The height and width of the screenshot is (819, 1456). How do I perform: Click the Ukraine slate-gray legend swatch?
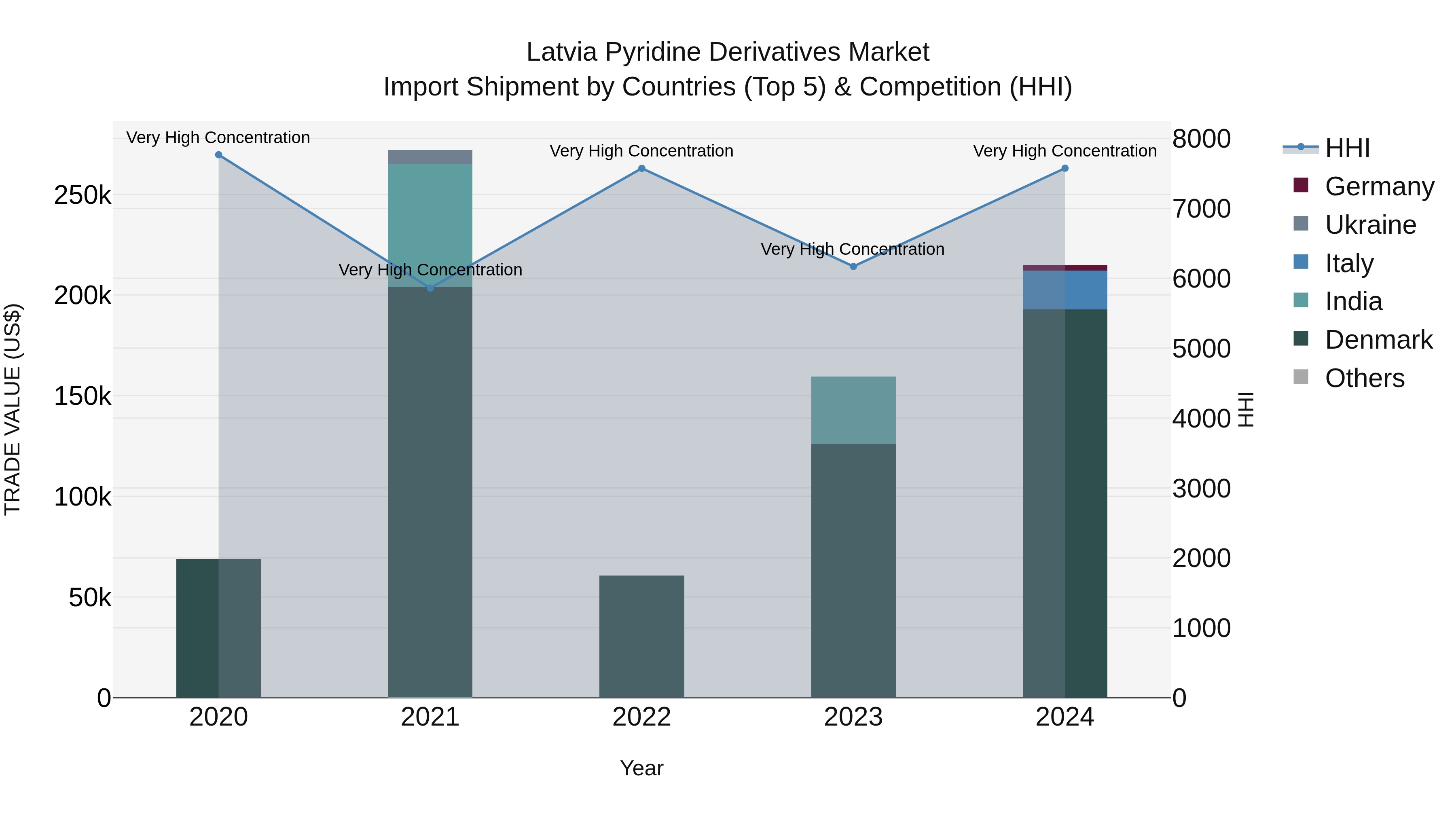click(1301, 223)
